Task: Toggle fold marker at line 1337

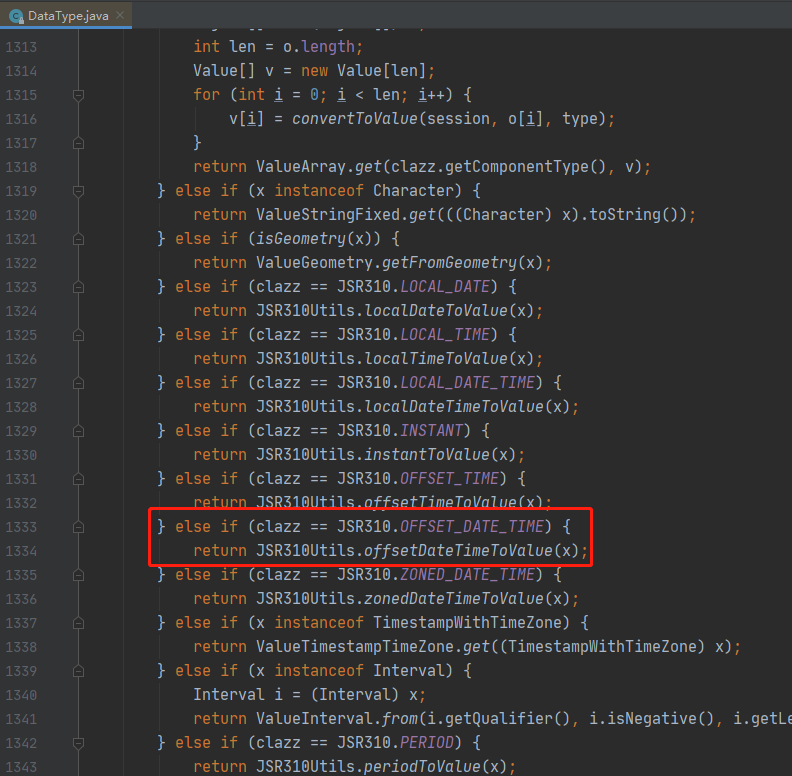Action: pos(78,623)
